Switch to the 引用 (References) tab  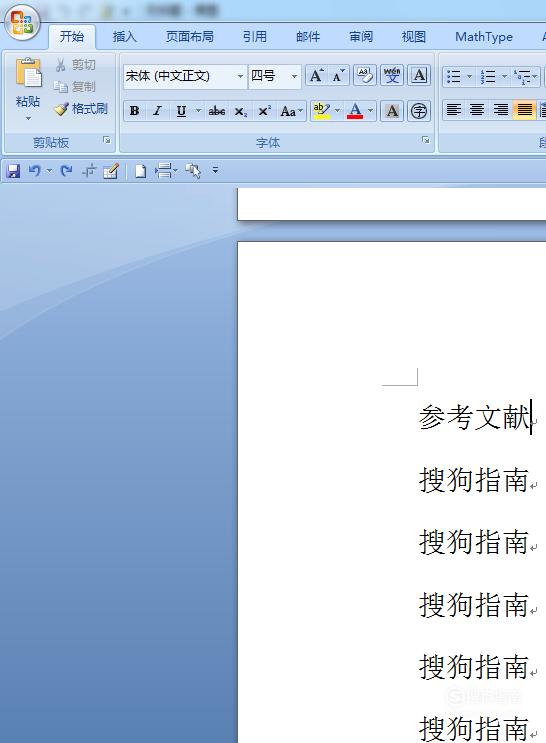point(255,36)
